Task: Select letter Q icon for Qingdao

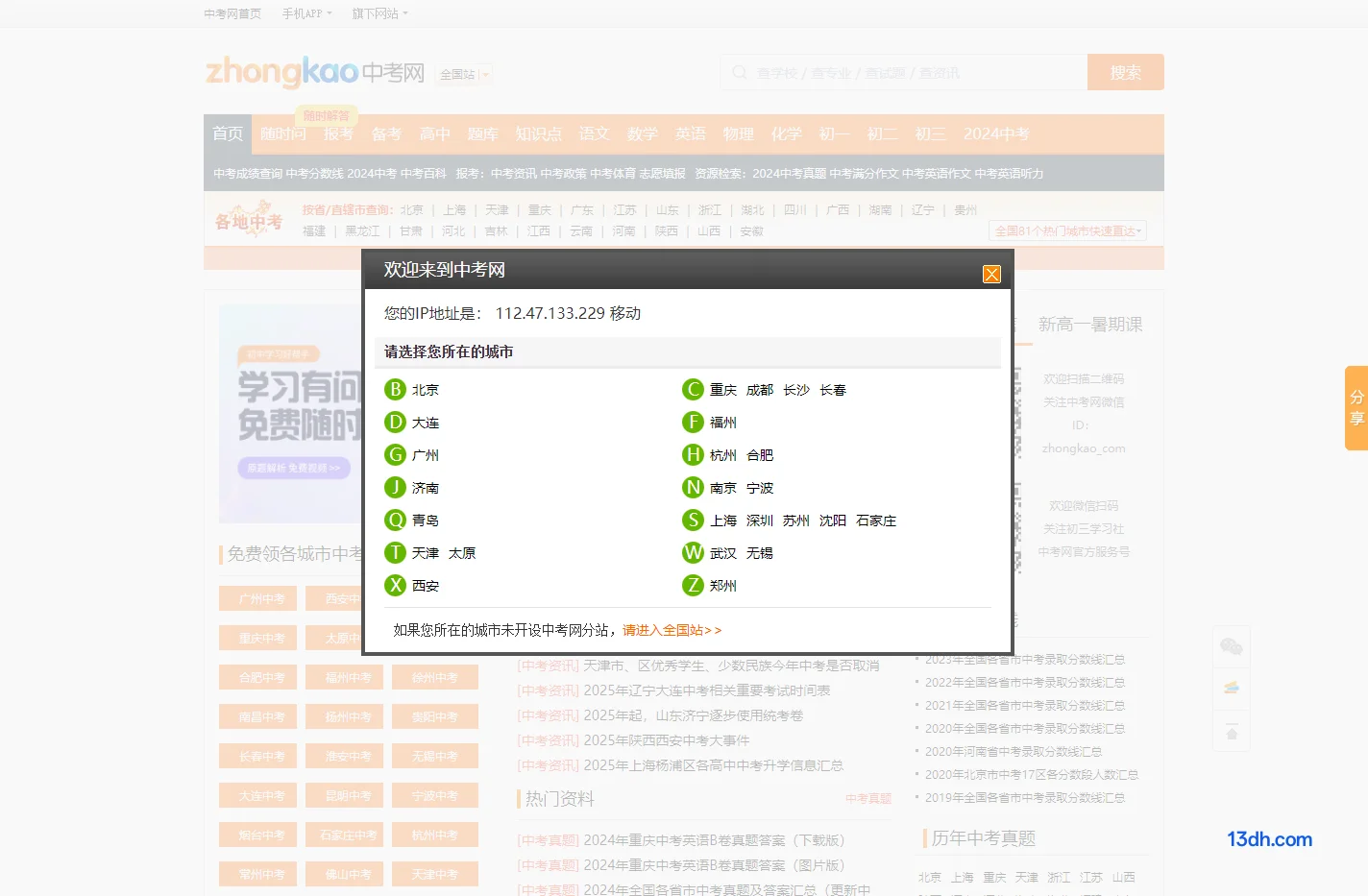Action: click(x=395, y=520)
